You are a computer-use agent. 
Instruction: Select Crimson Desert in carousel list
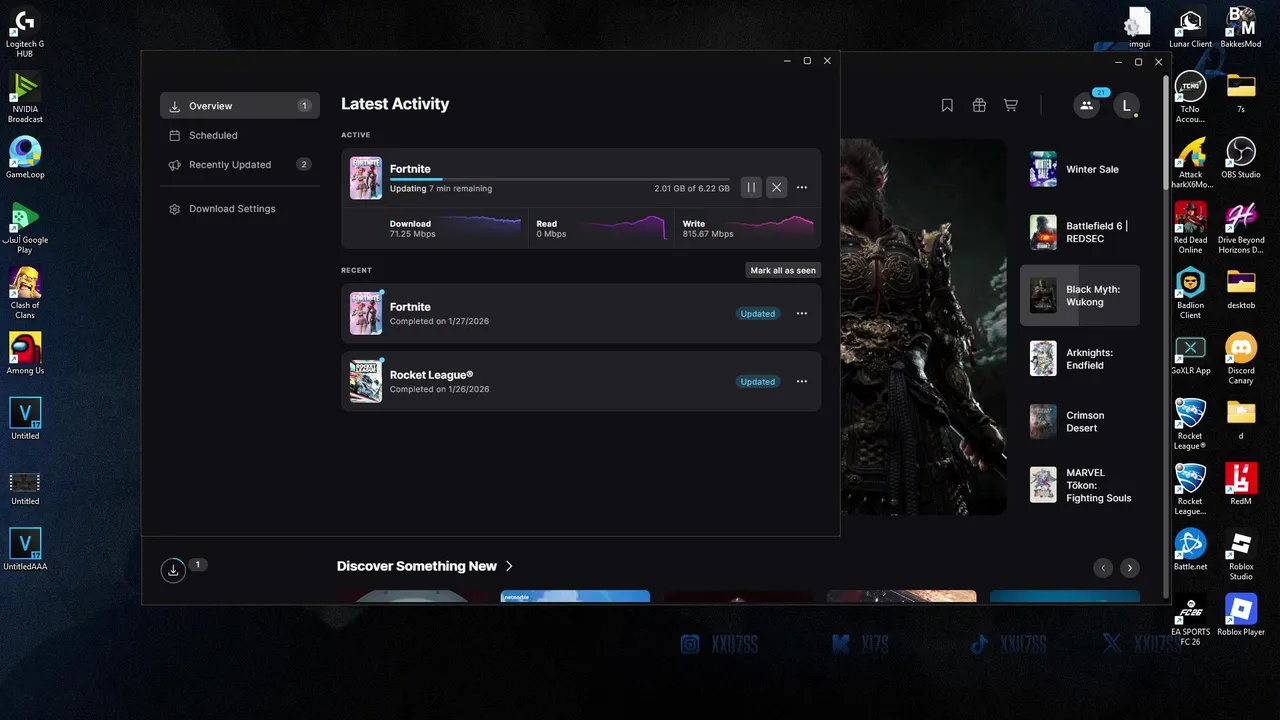[1080, 422]
